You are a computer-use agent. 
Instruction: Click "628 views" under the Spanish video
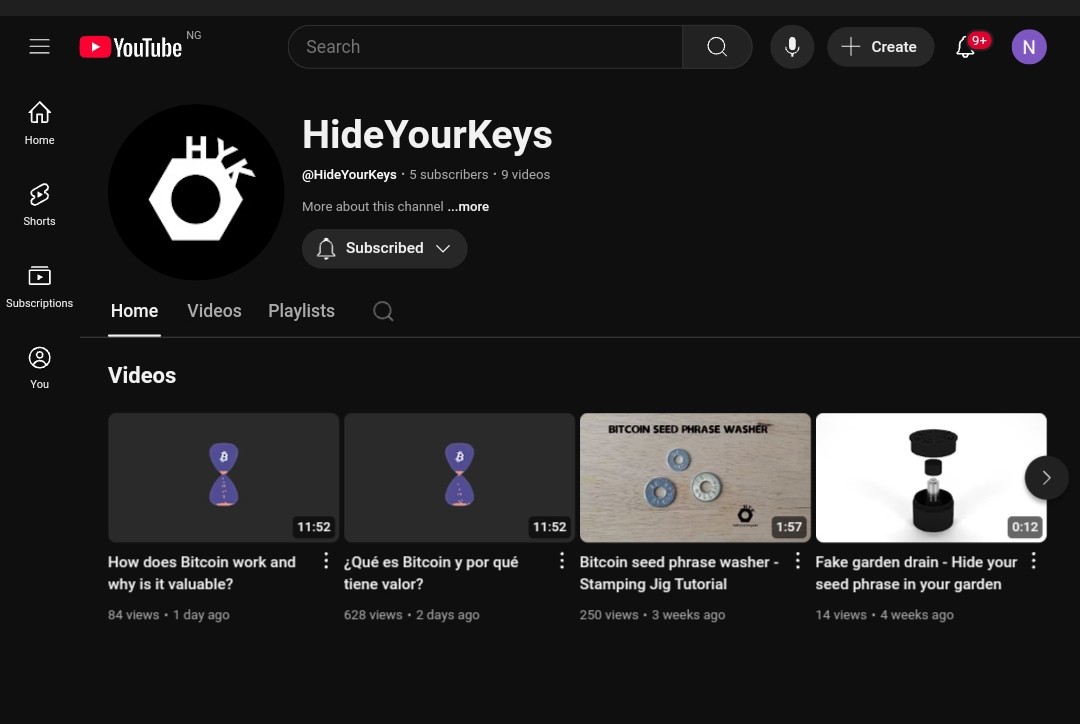[373, 614]
